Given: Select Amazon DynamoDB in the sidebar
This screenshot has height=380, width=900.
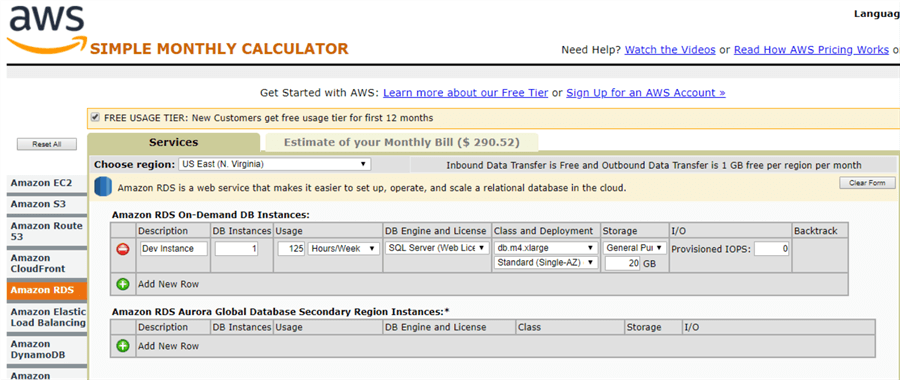Looking at the screenshot, I should click(46, 349).
